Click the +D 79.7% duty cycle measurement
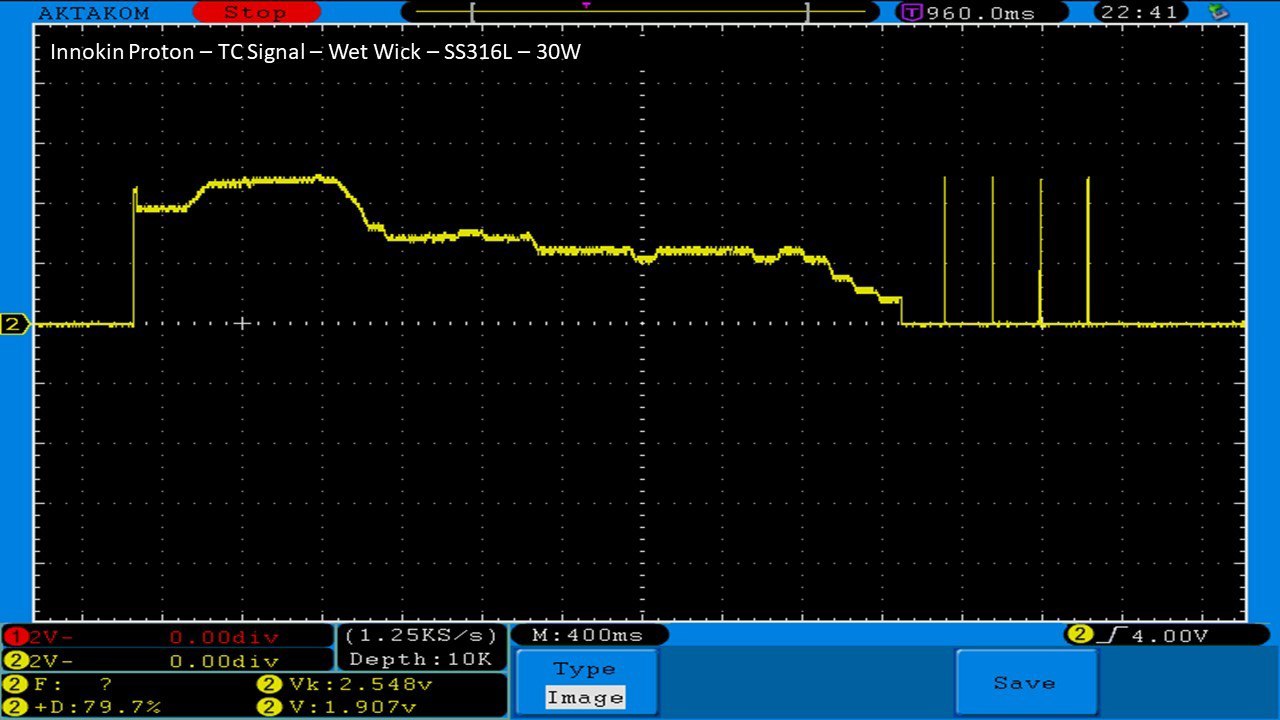 click(84, 707)
